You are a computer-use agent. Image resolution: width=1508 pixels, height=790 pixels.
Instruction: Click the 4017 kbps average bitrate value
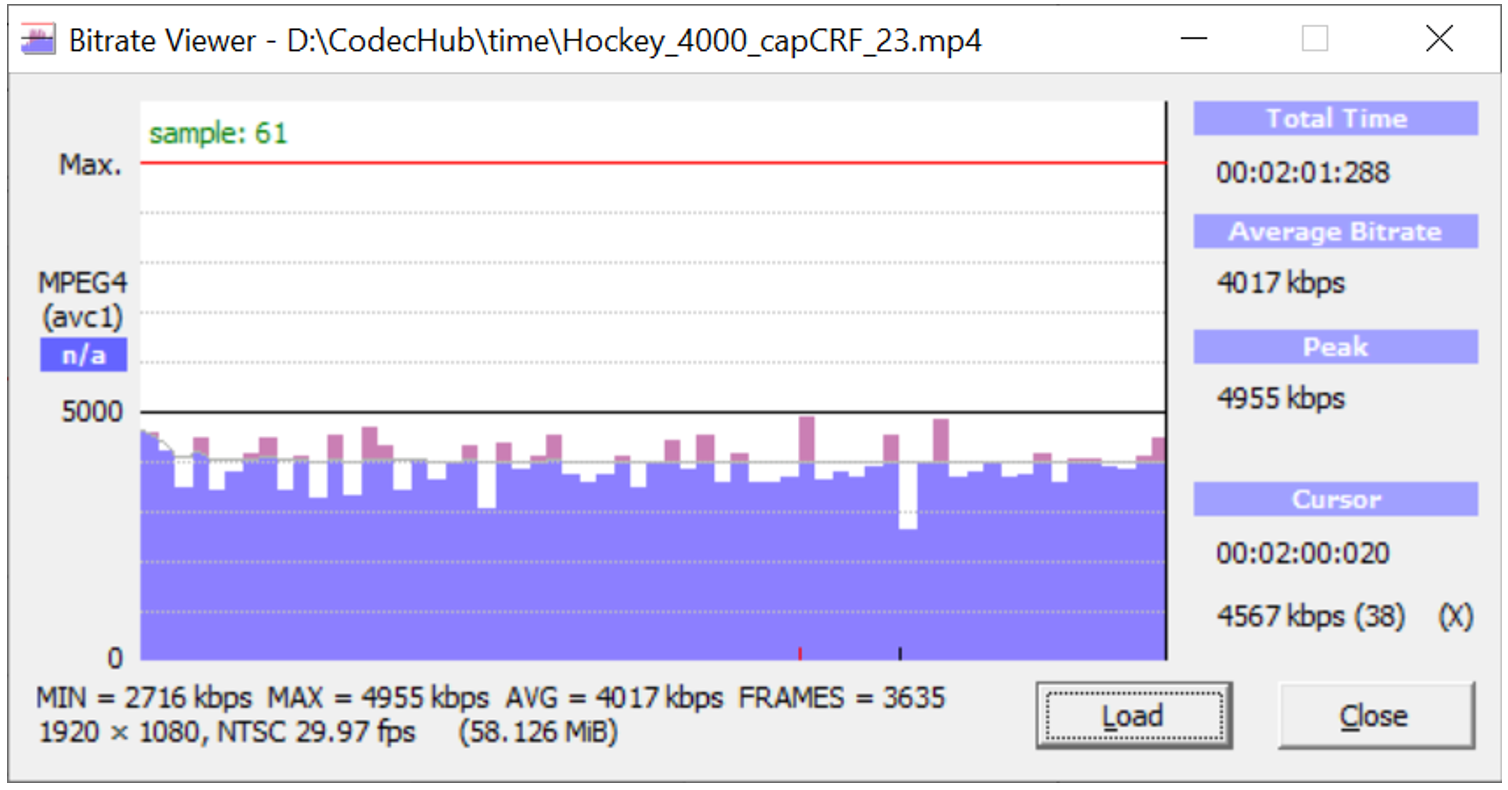(1281, 284)
